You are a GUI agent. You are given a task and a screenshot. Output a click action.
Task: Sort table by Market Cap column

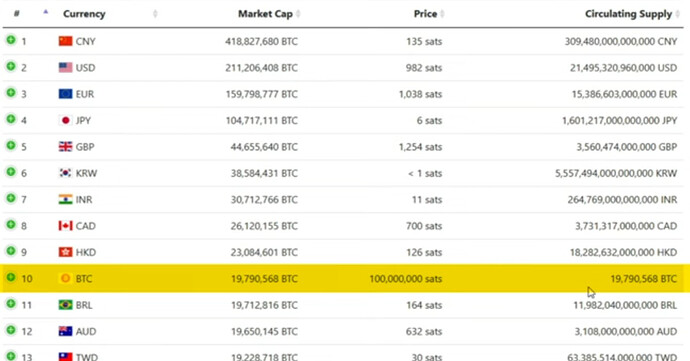click(x=265, y=14)
